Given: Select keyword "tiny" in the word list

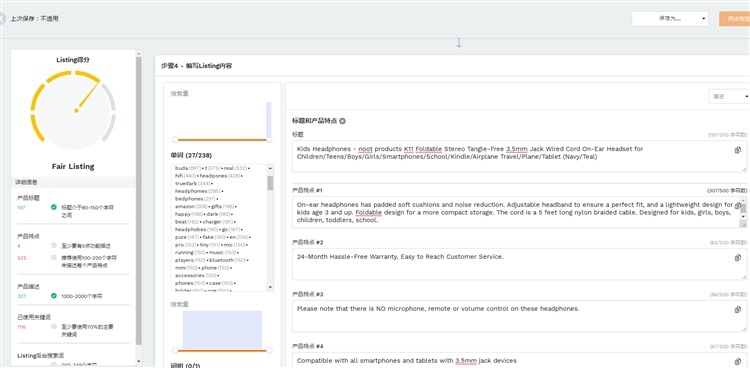Looking at the screenshot, I should click(x=204, y=245).
